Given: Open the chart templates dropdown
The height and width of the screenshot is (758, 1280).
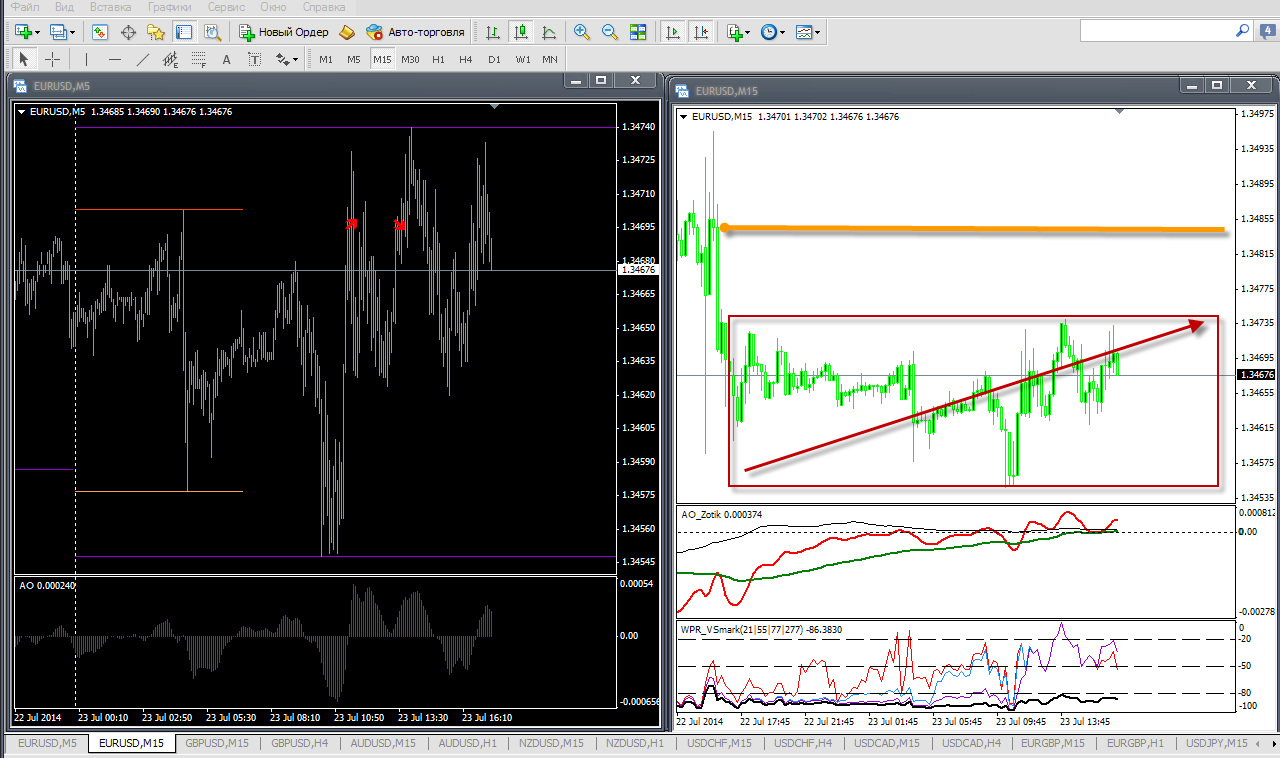Looking at the screenshot, I should click(x=808, y=32).
